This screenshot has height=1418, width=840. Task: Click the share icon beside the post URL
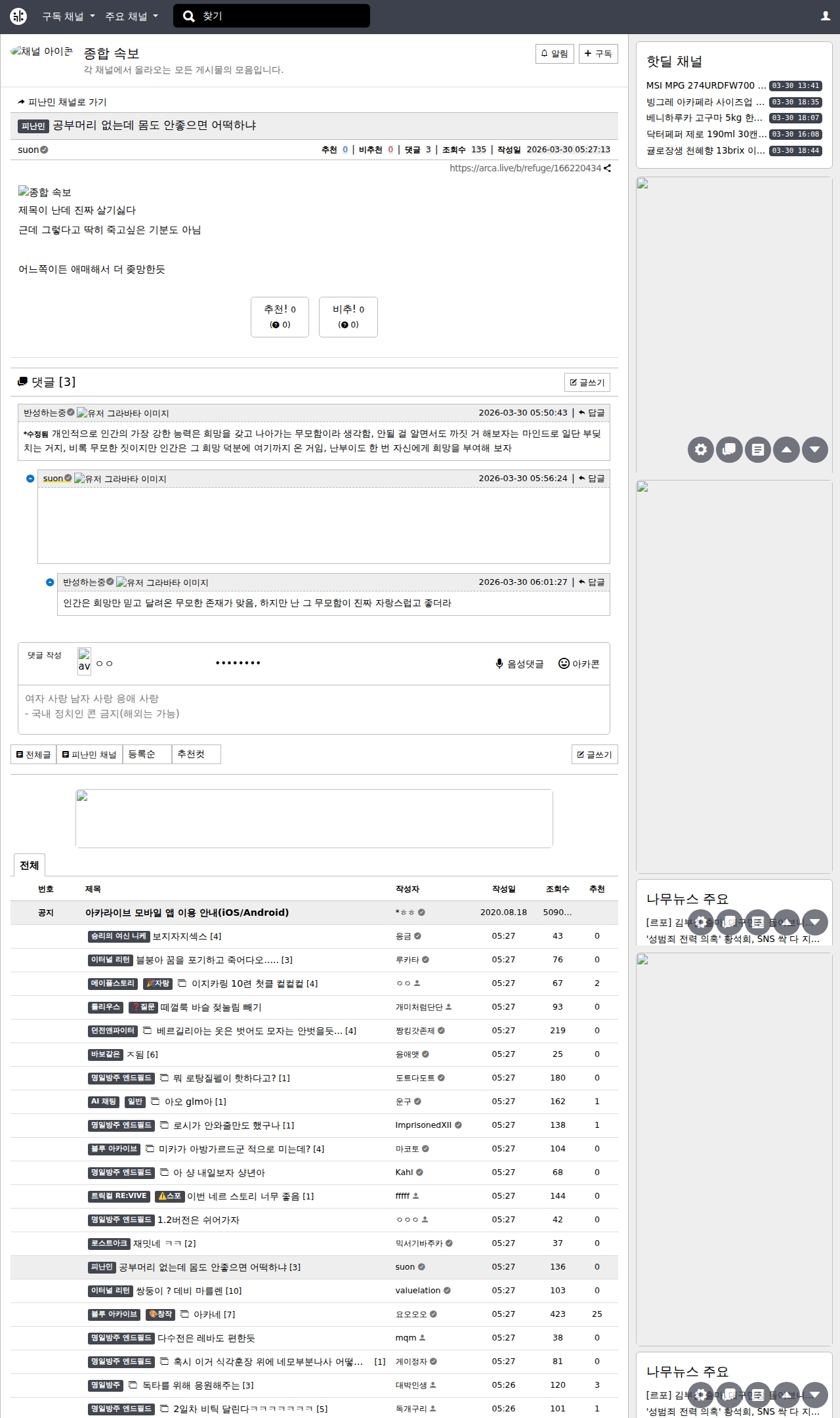(608, 168)
